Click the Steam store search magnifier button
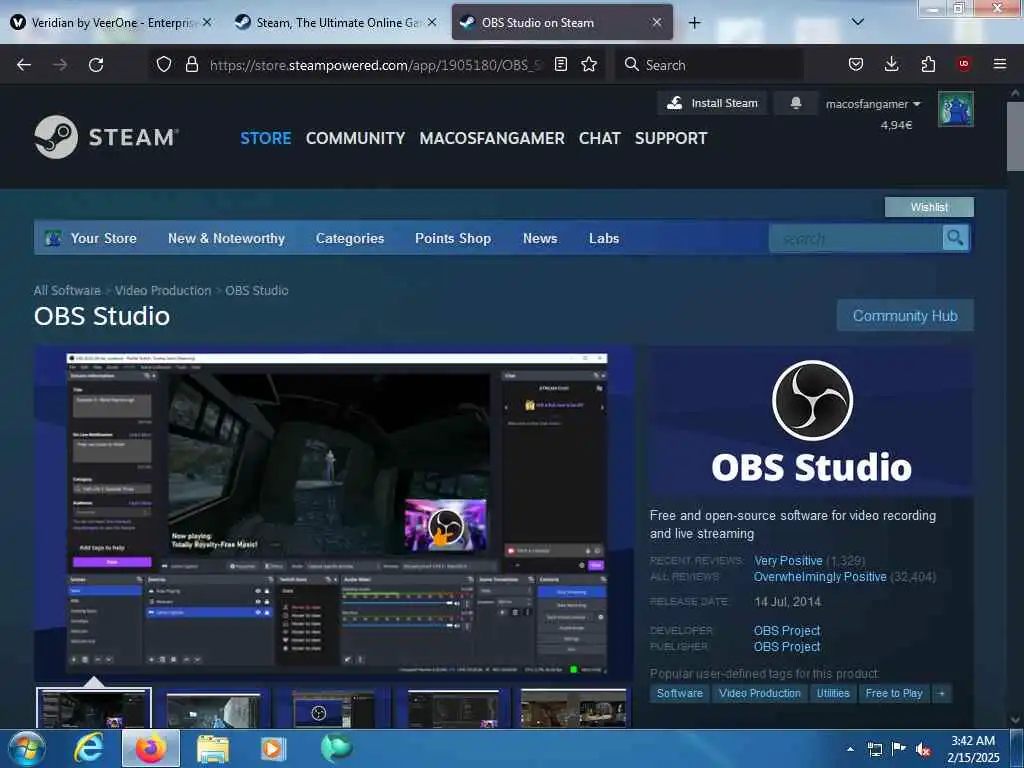 point(955,238)
